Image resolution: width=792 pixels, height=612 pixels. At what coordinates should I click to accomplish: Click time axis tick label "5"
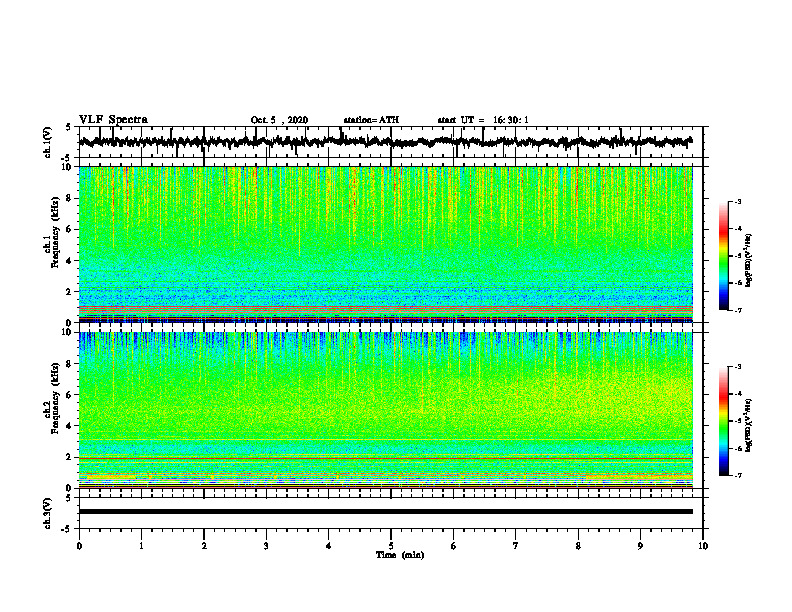(x=391, y=546)
